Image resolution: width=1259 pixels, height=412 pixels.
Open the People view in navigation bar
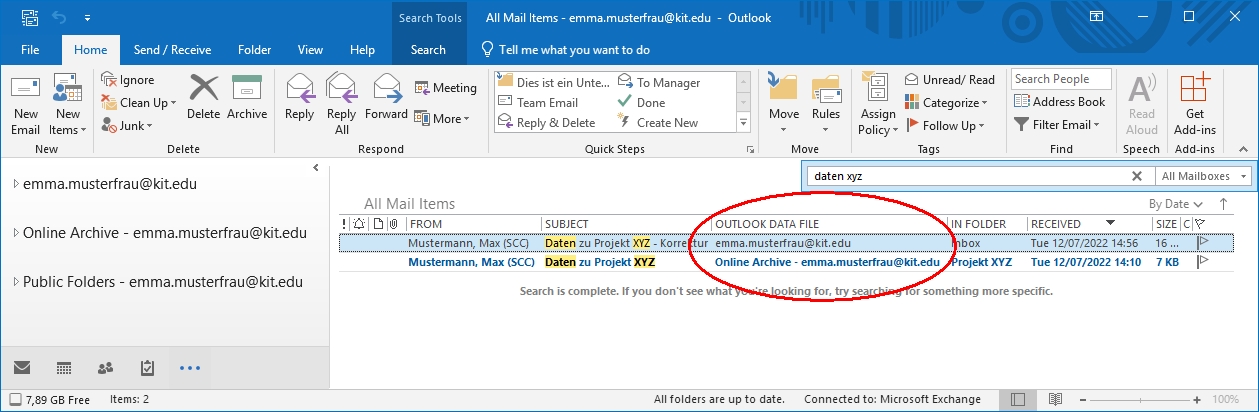coord(105,368)
